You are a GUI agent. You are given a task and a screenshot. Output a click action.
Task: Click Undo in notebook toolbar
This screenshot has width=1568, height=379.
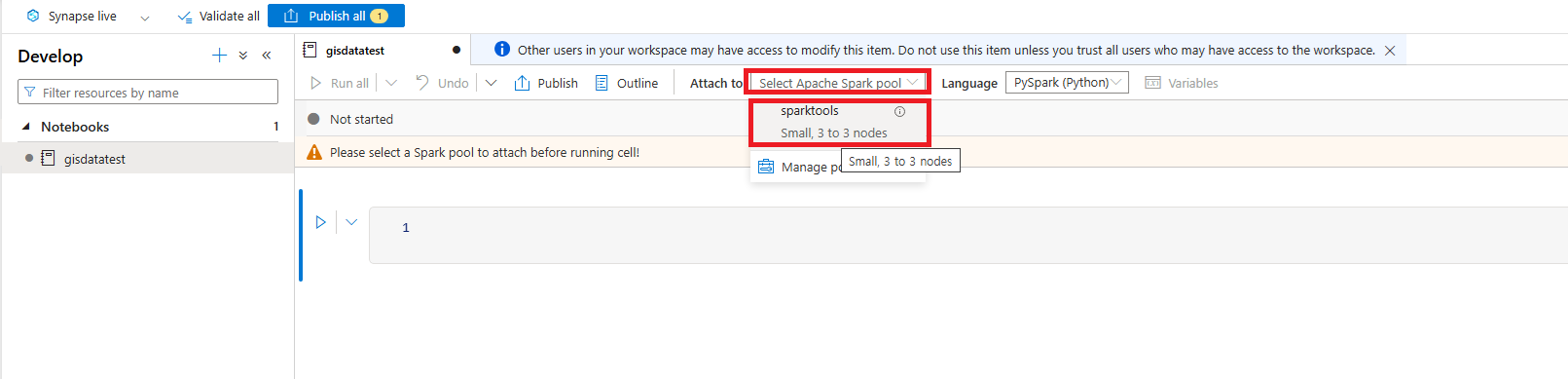click(442, 83)
